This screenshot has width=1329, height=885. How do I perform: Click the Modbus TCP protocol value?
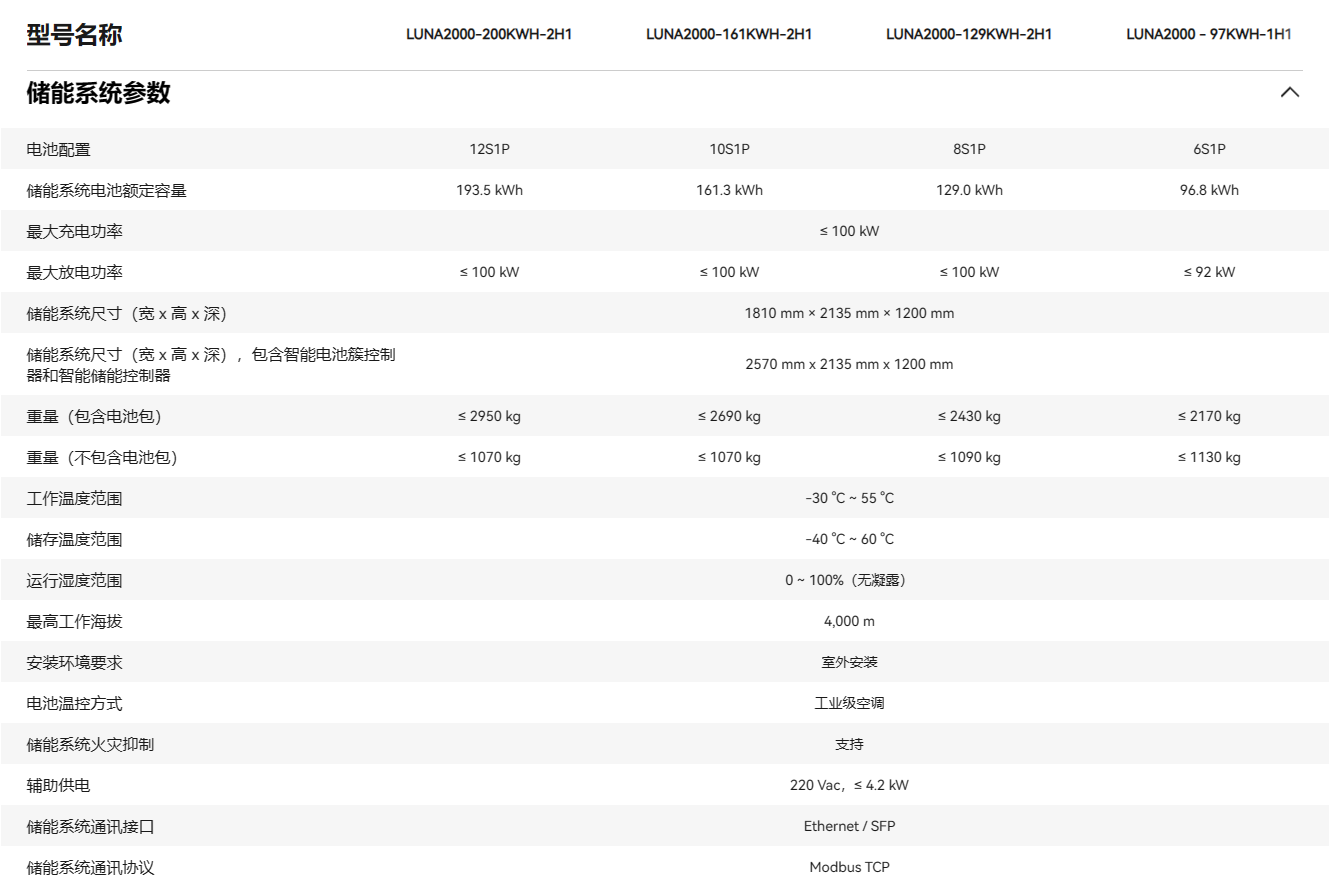pos(848,866)
